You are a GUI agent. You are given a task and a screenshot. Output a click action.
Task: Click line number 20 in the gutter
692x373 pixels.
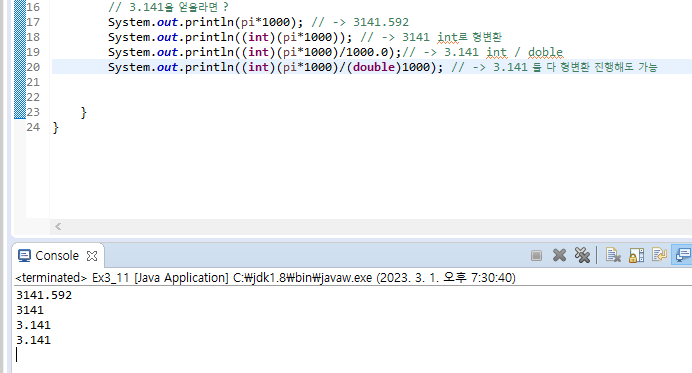(x=33, y=67)
